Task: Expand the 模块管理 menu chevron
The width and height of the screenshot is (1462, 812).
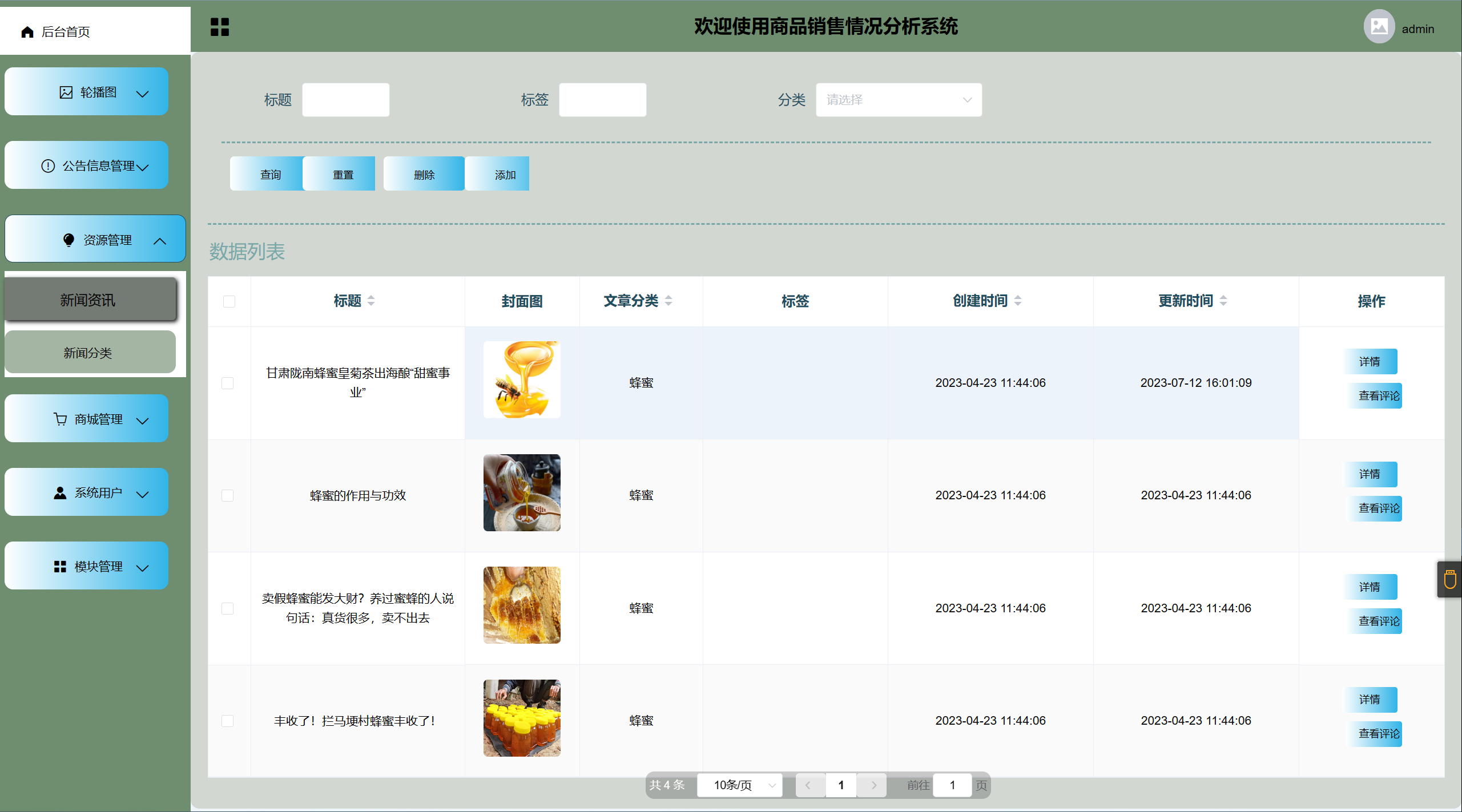Action: [x=143, y=568]
